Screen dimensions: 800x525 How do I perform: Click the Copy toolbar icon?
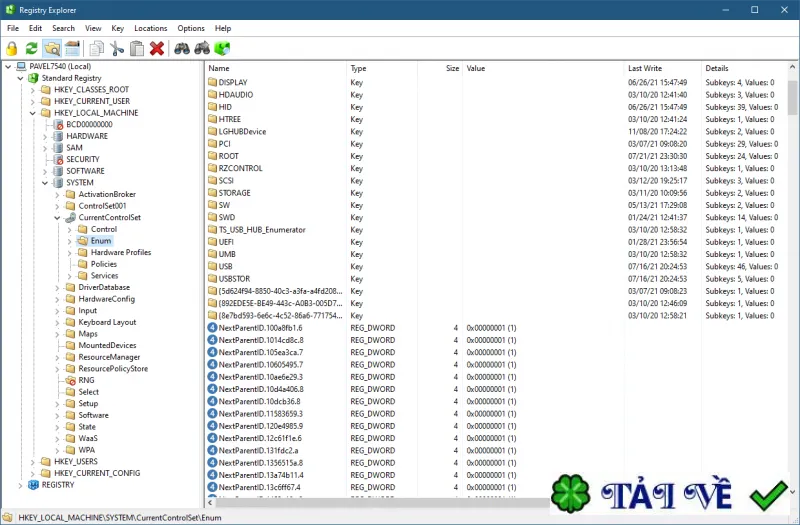[x=96, y=48]
